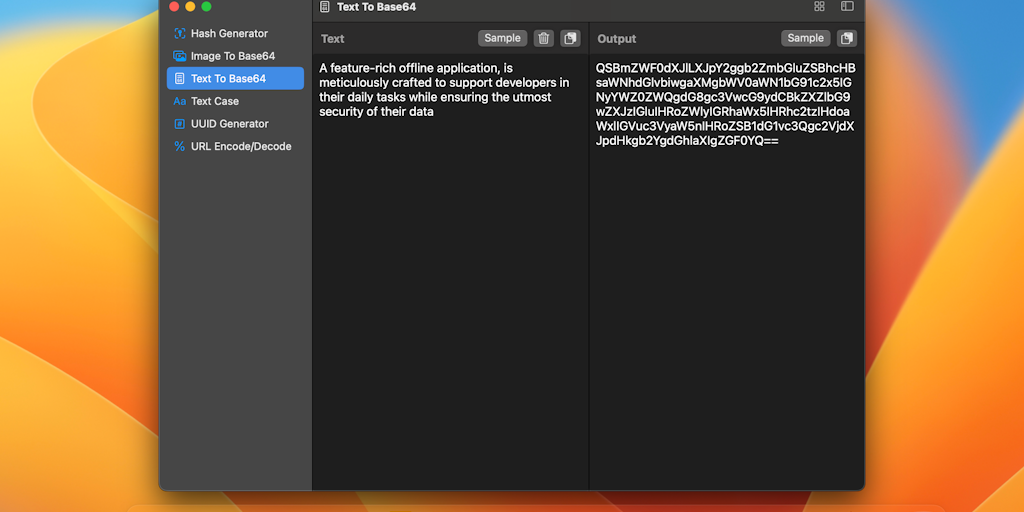The width and height of the screenshot is (1024, 512).
Task: Copy input using Text panel copy icon
Action: 570,38
